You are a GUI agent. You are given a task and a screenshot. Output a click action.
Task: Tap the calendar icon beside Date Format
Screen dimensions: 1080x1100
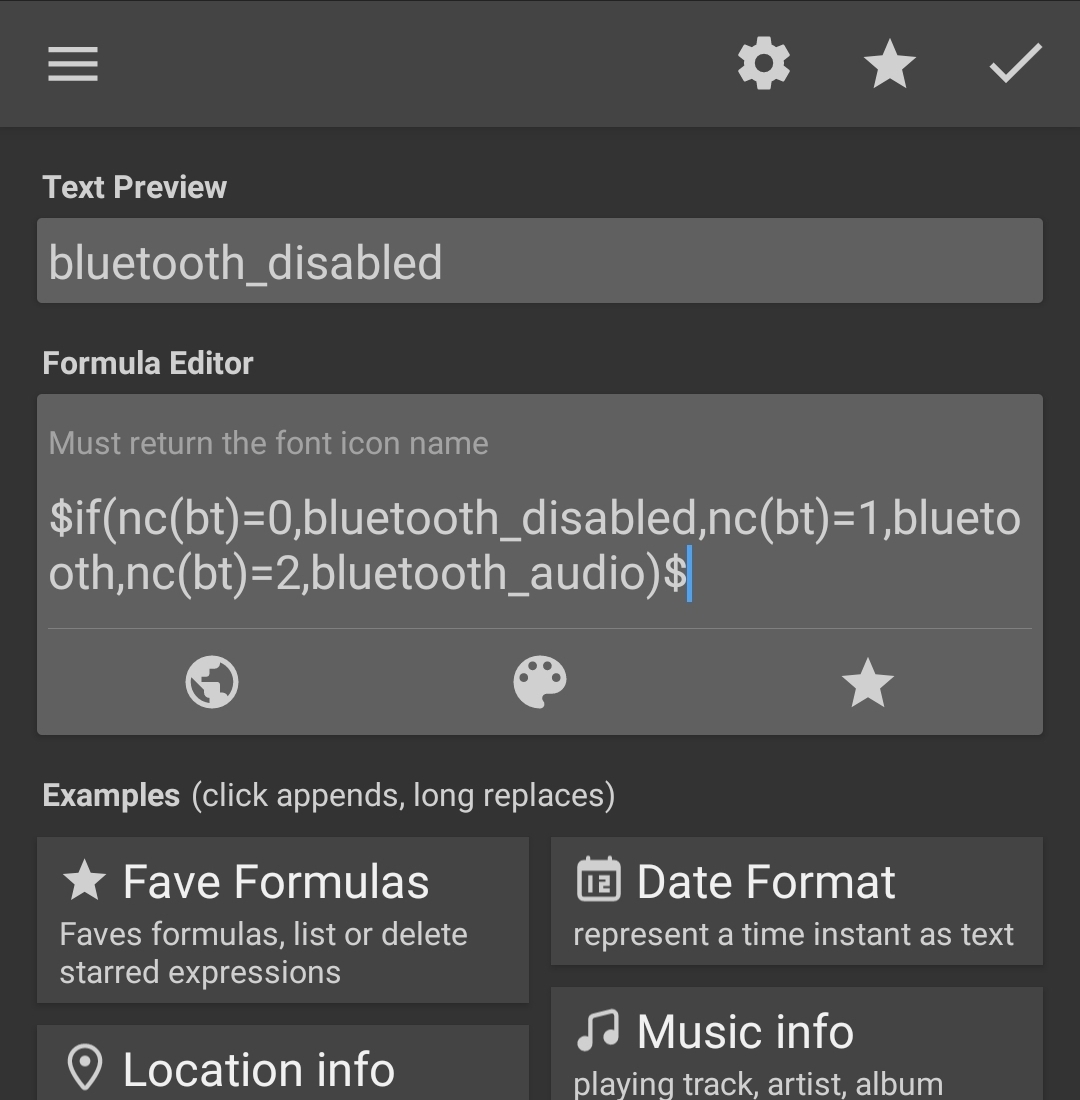click(x=598, y=881)
